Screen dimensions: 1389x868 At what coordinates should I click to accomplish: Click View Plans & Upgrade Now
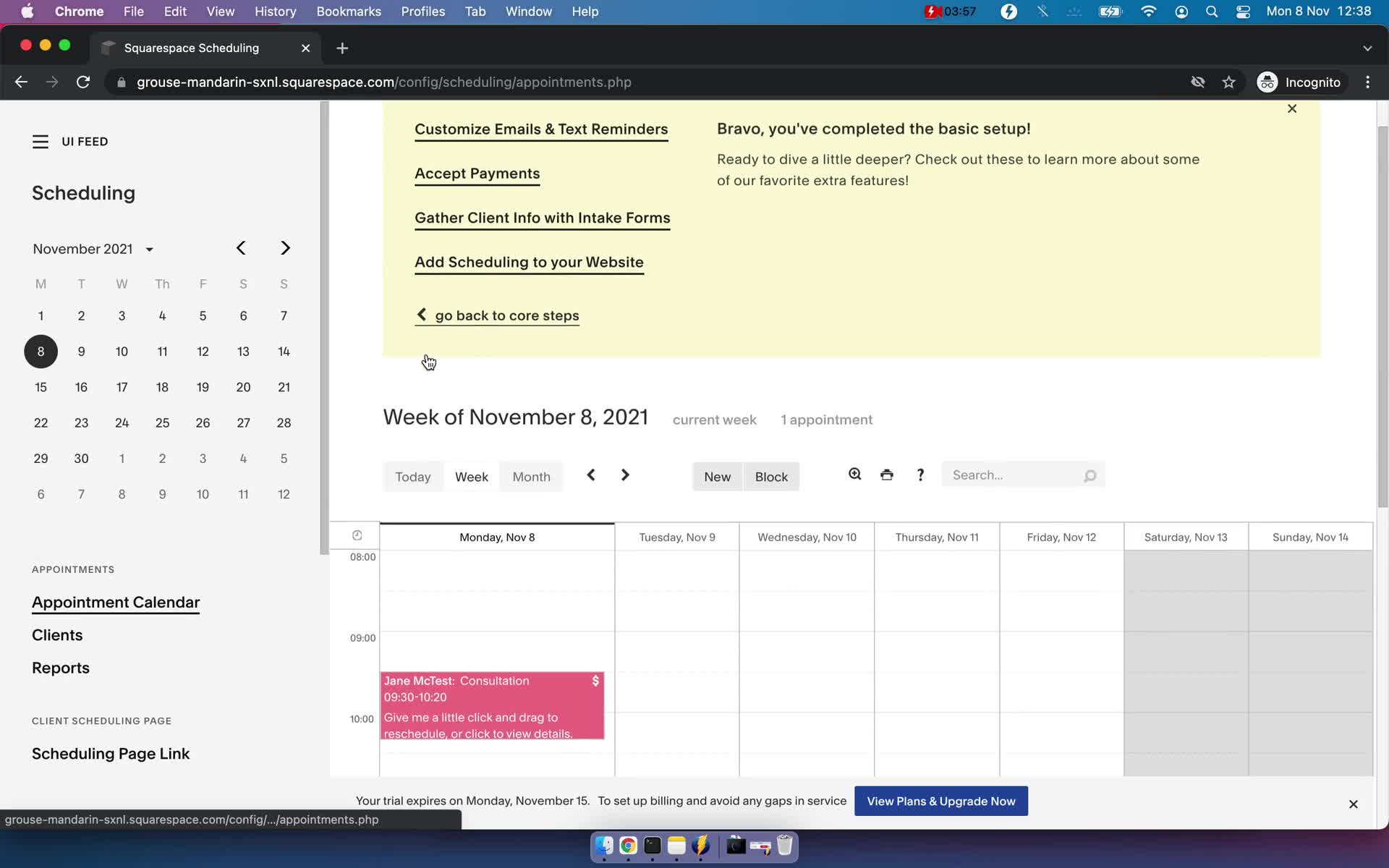pos(941,801)
